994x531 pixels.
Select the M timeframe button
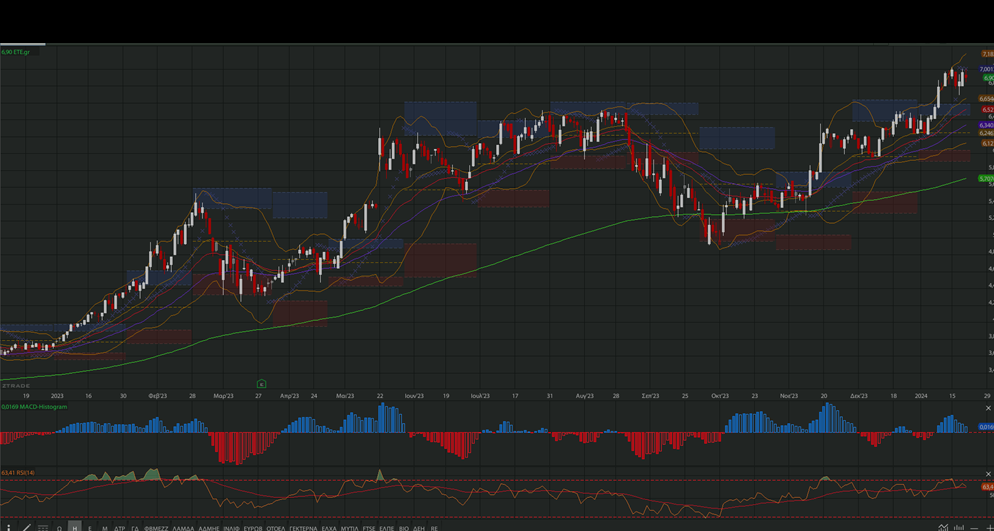(x=105, y=528)
